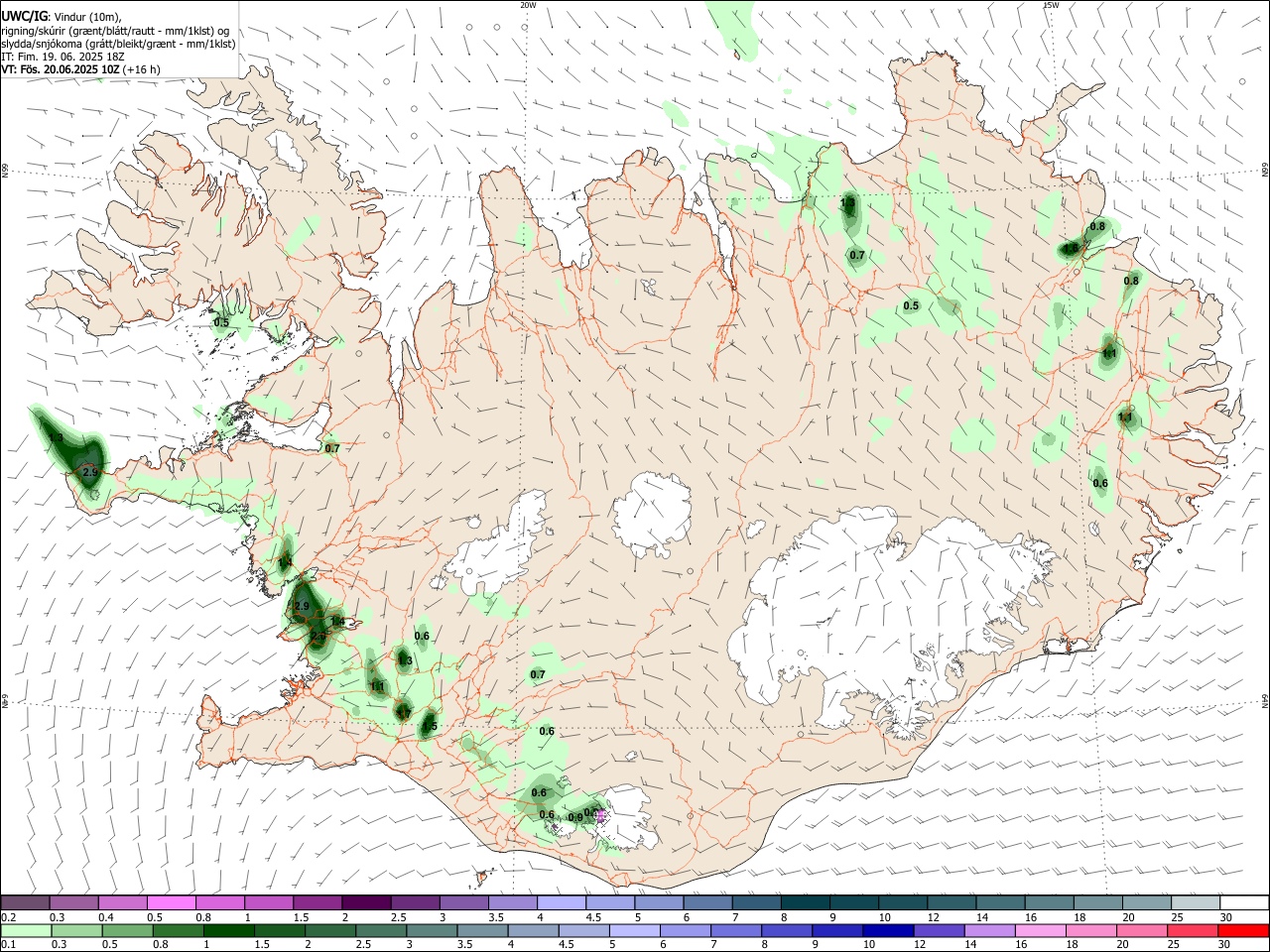Pick the bright pink top-row swatch at 0.5
The width and height of the screenshot is (1270, 952).
coord(171,902)
